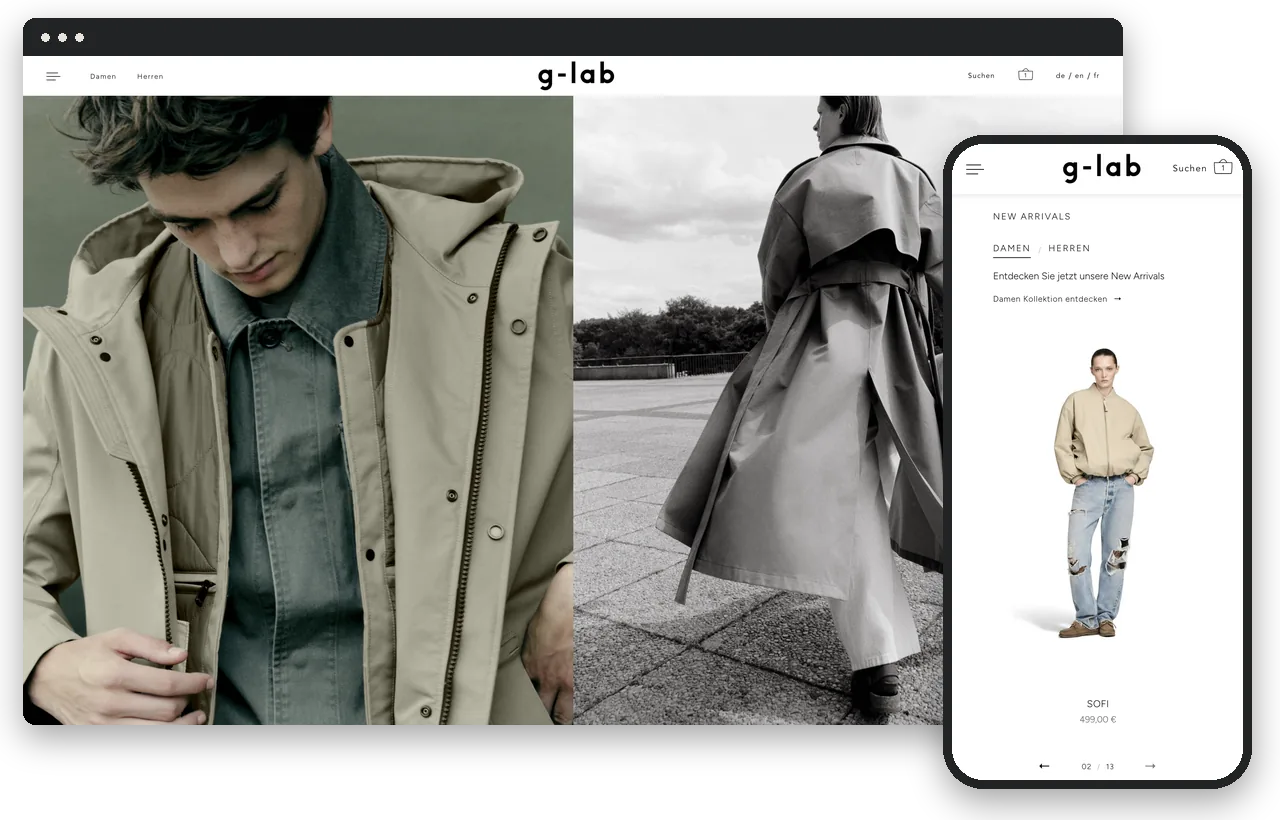Viewport: 1280px width, 820px height.
Task: Switch language to fr
Action: pyautogui.click(x=1096, y=76)
